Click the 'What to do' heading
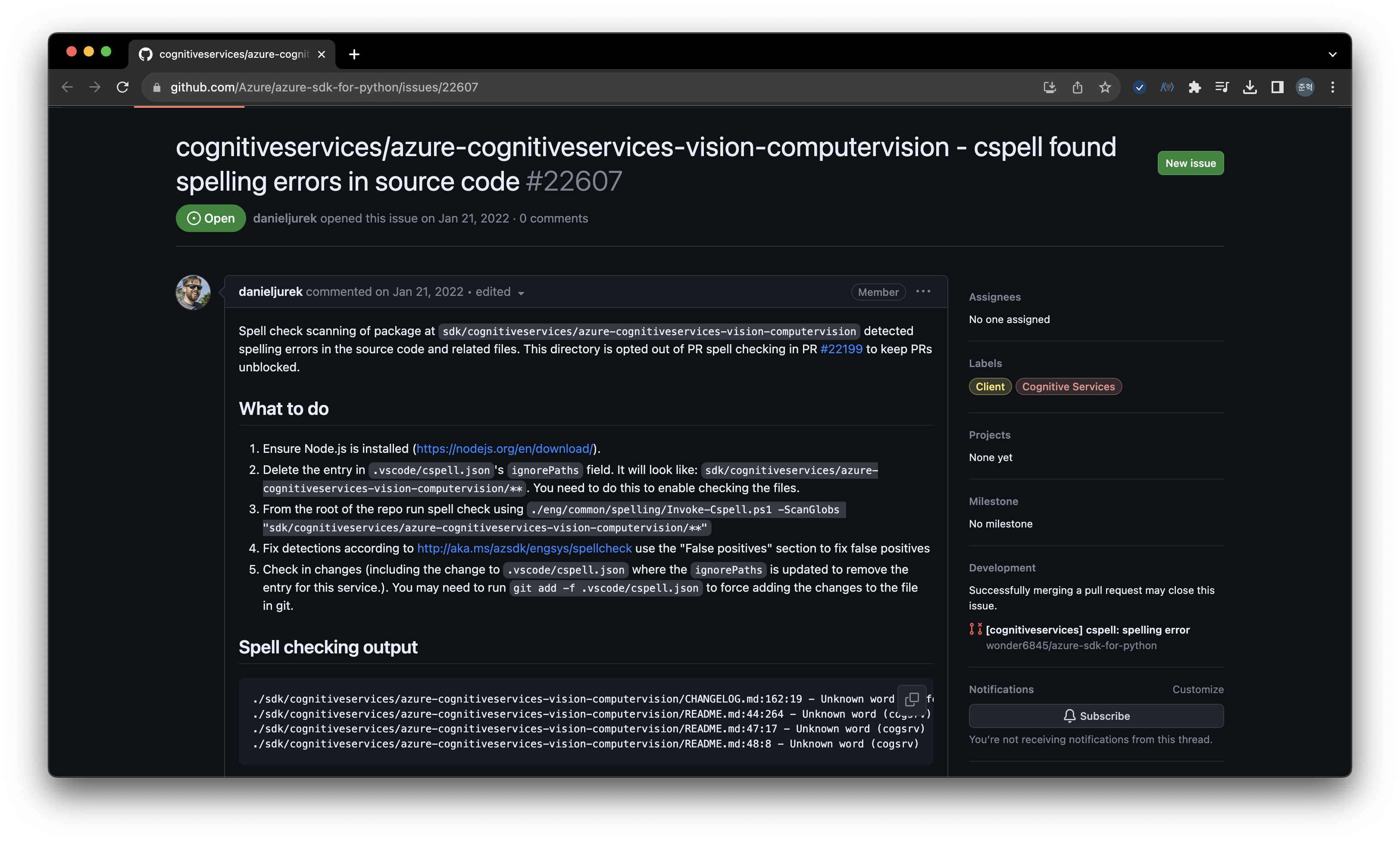The width and height of the screenshot is (1400, 841). 284,408
